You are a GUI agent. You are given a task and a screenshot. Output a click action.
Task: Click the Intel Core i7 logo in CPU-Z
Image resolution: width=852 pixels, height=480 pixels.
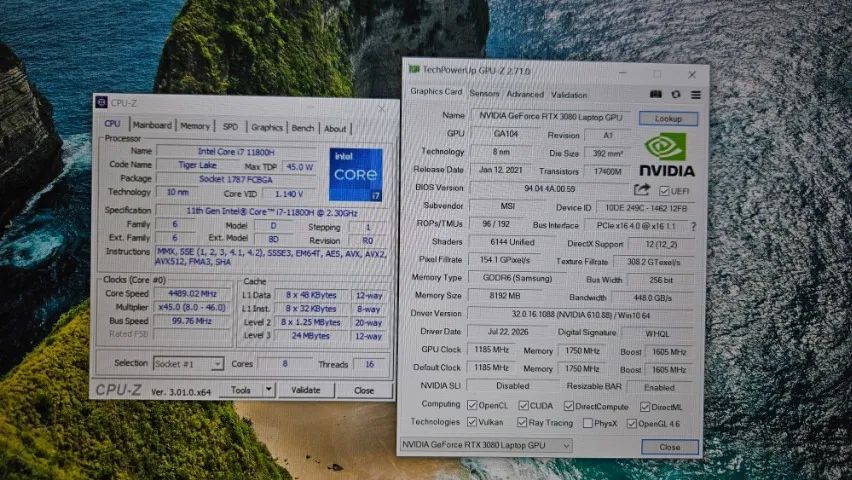click(x=355, y=174)
